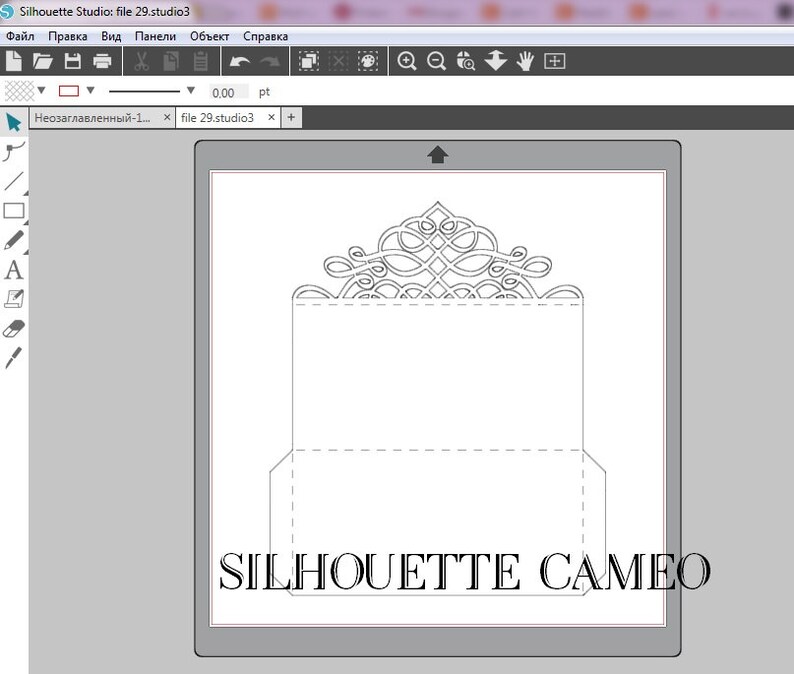Click ornamental lace flap design on page

tap(438, 251)
